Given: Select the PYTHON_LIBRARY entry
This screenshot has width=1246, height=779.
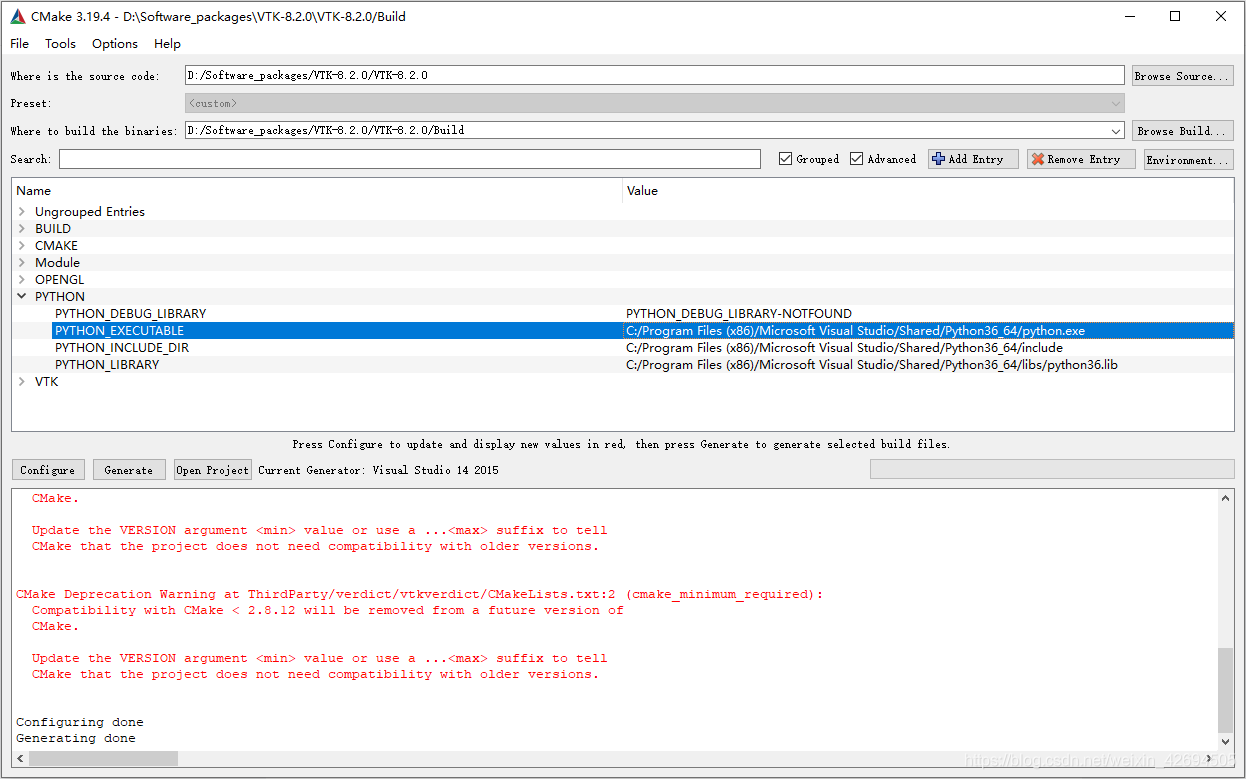Looking at the screenshot, I should pos(107,365).
